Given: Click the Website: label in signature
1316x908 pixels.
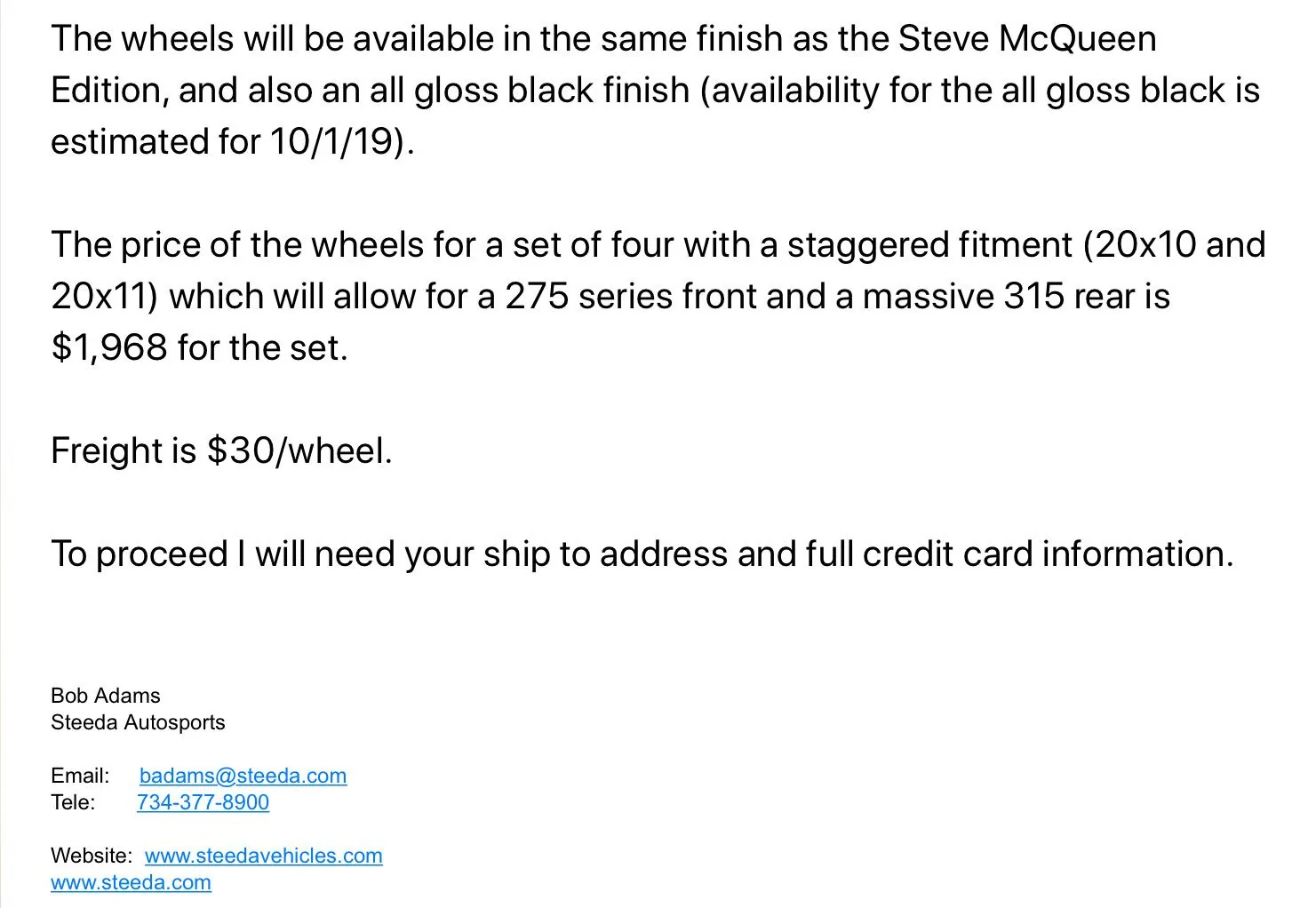Looking at the screenshot, I should tap(92, 856).
